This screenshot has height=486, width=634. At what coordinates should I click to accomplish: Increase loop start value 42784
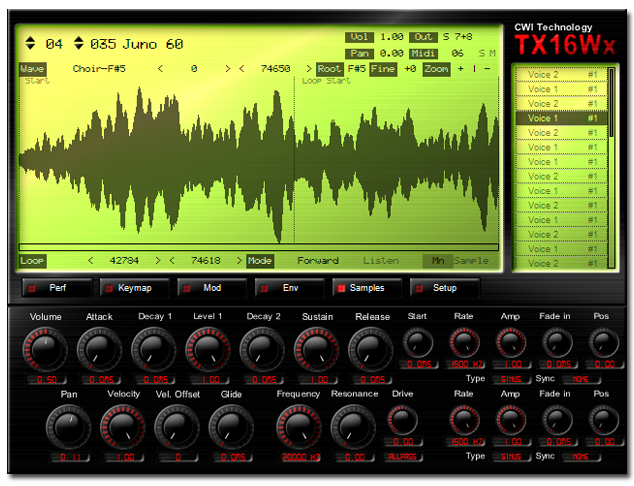click(x=158, y=261)
